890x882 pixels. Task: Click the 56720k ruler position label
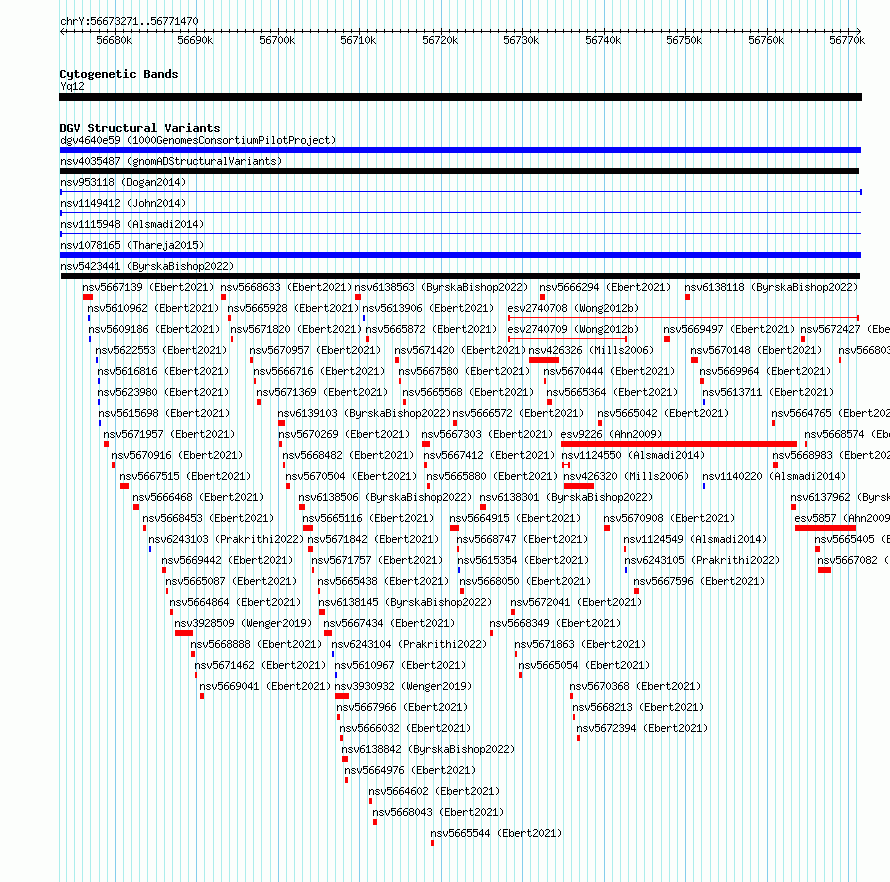tap(440, 40)
